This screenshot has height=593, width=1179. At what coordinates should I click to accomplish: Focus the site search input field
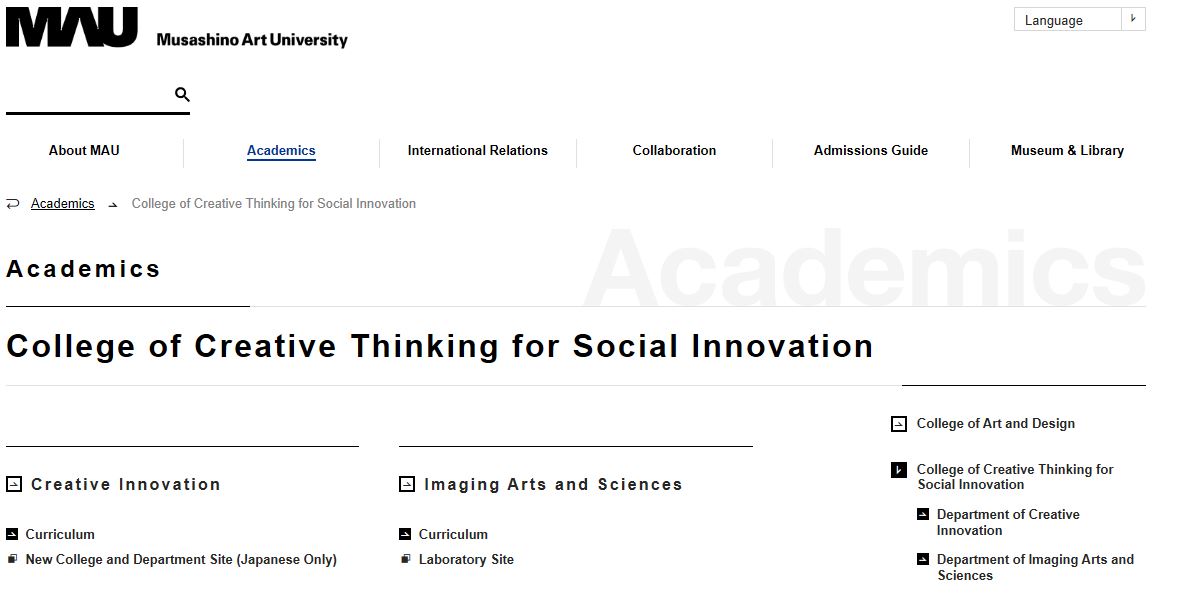89,95
